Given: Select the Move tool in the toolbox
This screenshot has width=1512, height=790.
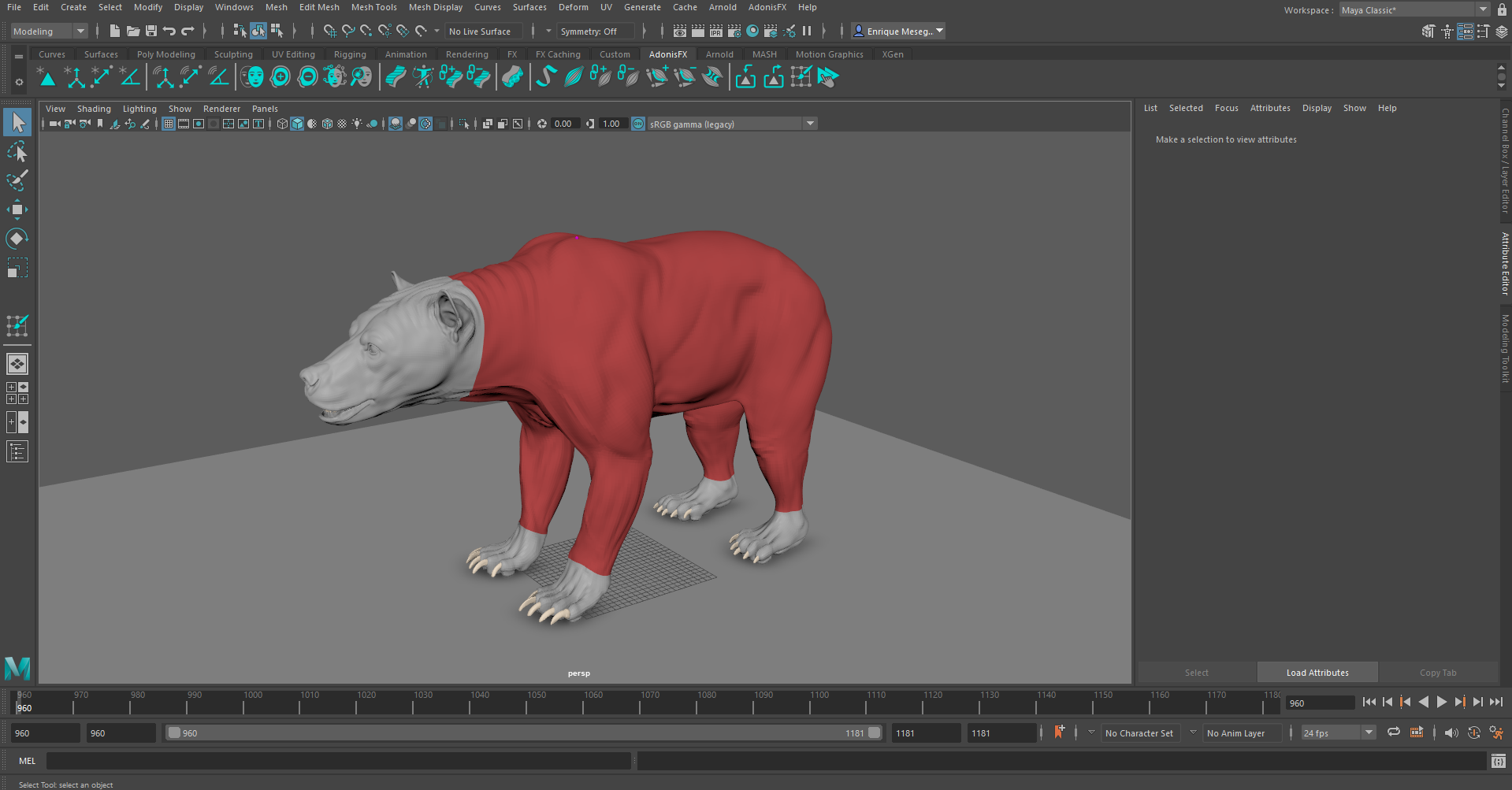Looking at the screenshot, I should coord(17,210).
